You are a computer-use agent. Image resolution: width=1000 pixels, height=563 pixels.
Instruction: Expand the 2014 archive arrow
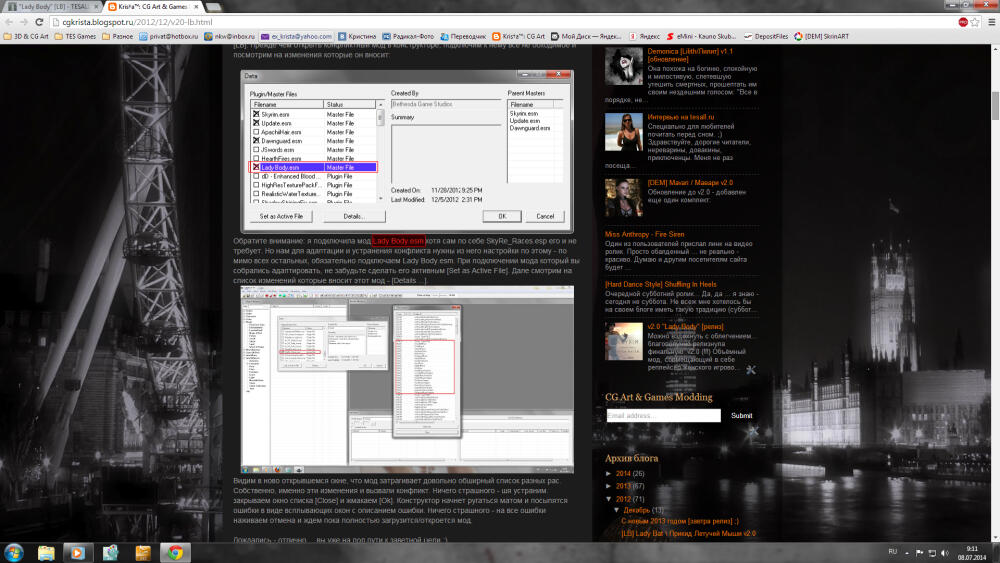(609, 474)
